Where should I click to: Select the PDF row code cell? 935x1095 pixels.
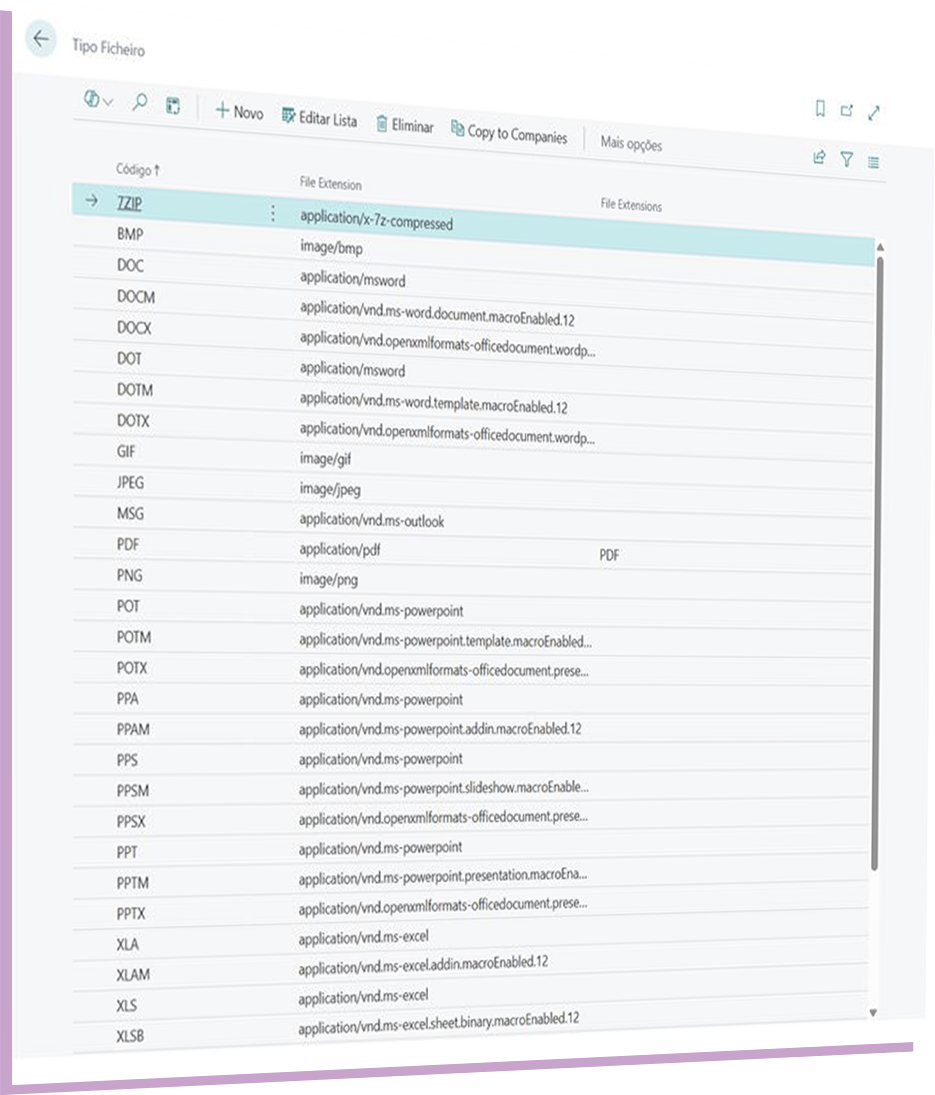point(128,545)
